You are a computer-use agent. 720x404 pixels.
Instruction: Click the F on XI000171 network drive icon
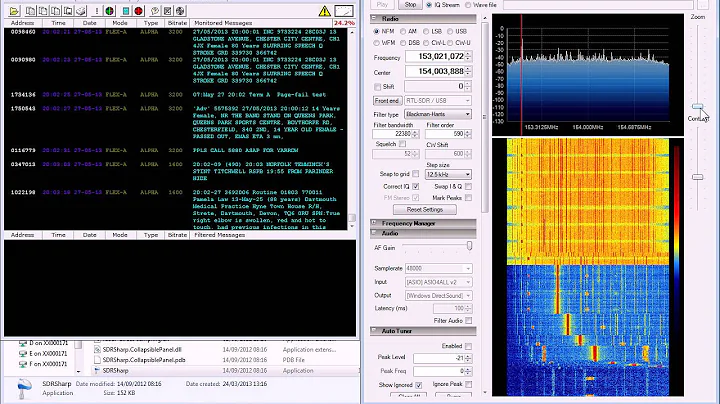[x=22, y=364]
